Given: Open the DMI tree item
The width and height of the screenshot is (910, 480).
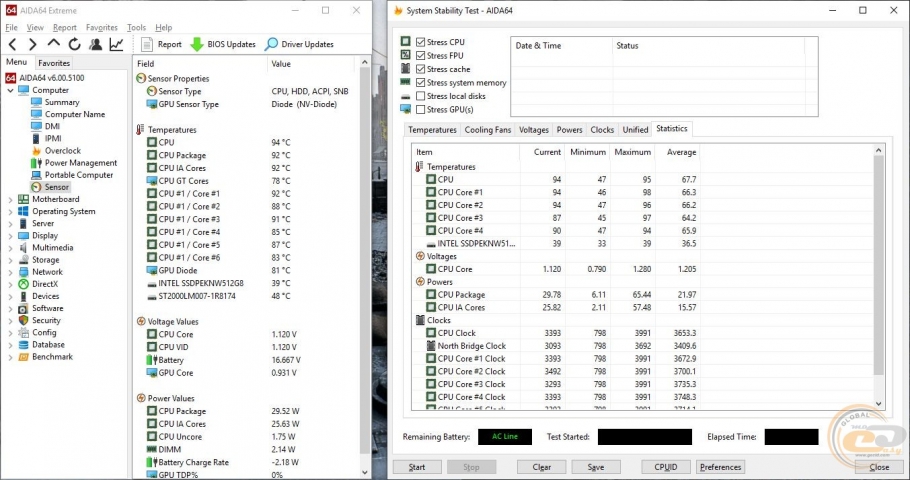Looking at the screenshot, I should pos(52,126).
